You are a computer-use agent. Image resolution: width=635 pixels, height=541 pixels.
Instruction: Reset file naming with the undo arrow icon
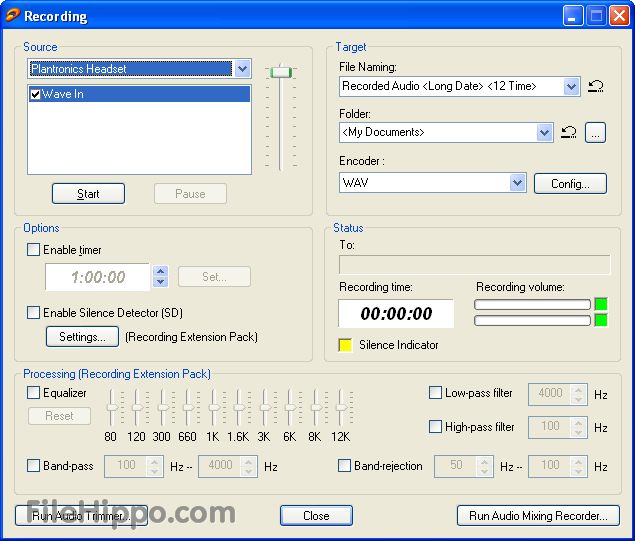tap(595, 87)
